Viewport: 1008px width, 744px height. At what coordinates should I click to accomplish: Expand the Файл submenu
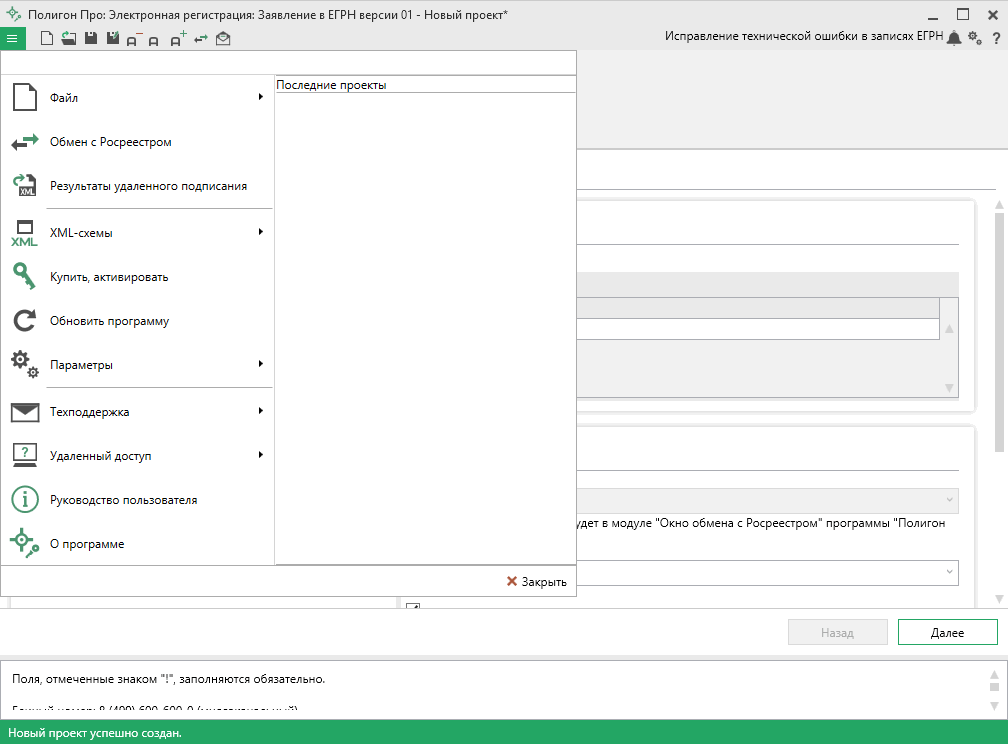coord(138,98)
